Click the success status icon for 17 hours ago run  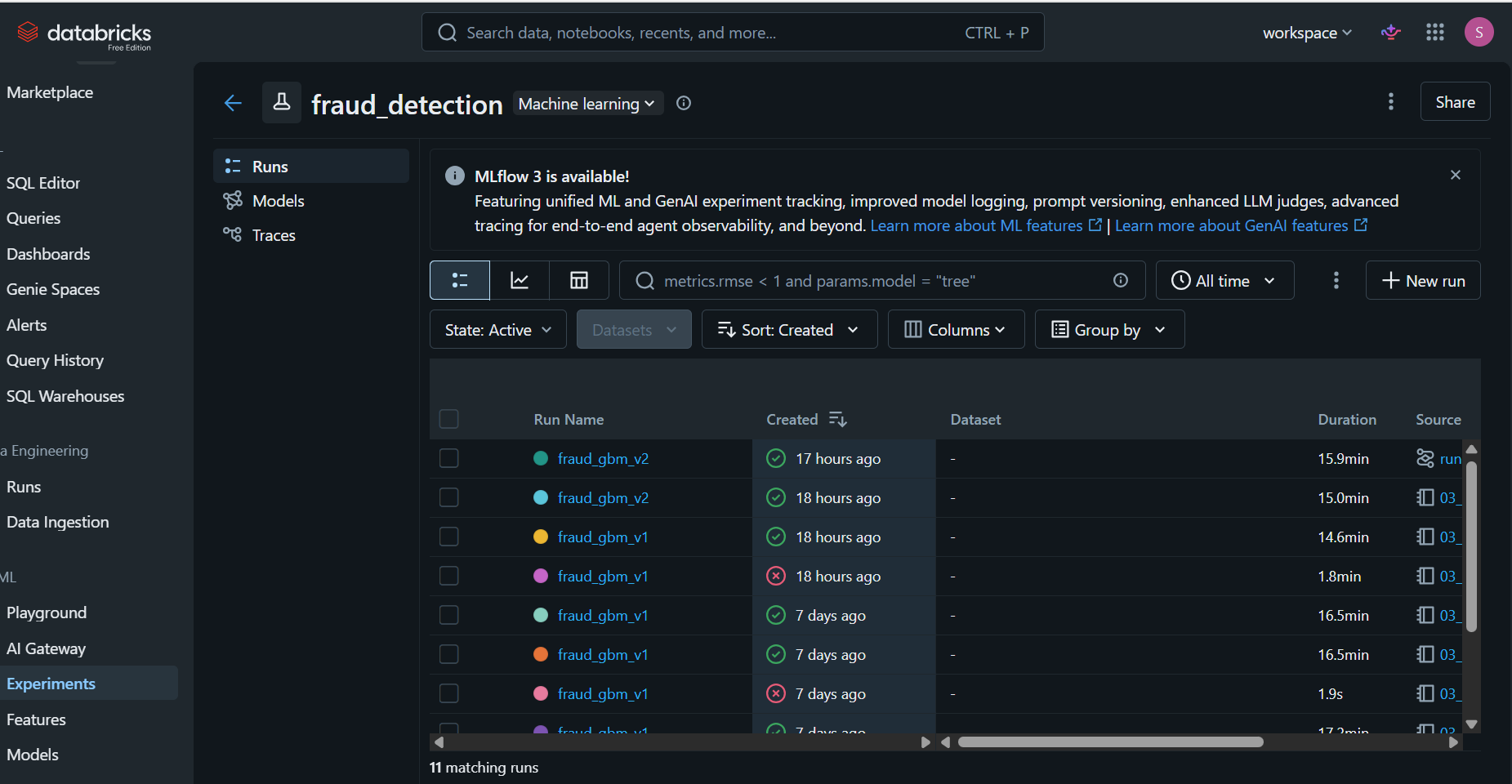[776, 458]
